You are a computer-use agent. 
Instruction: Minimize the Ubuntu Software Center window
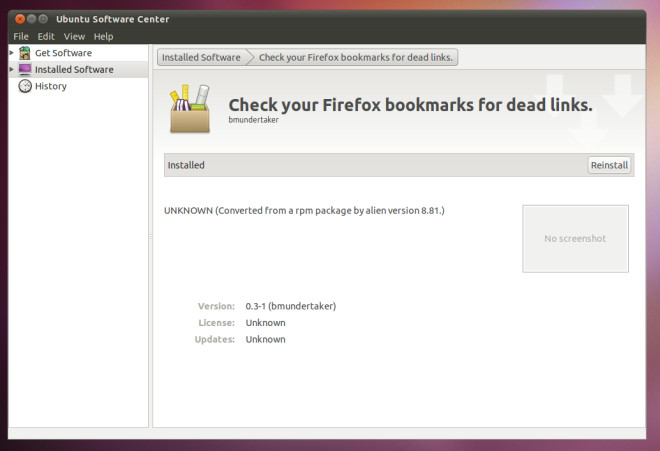pyautogui.click(x=32, y=19)
